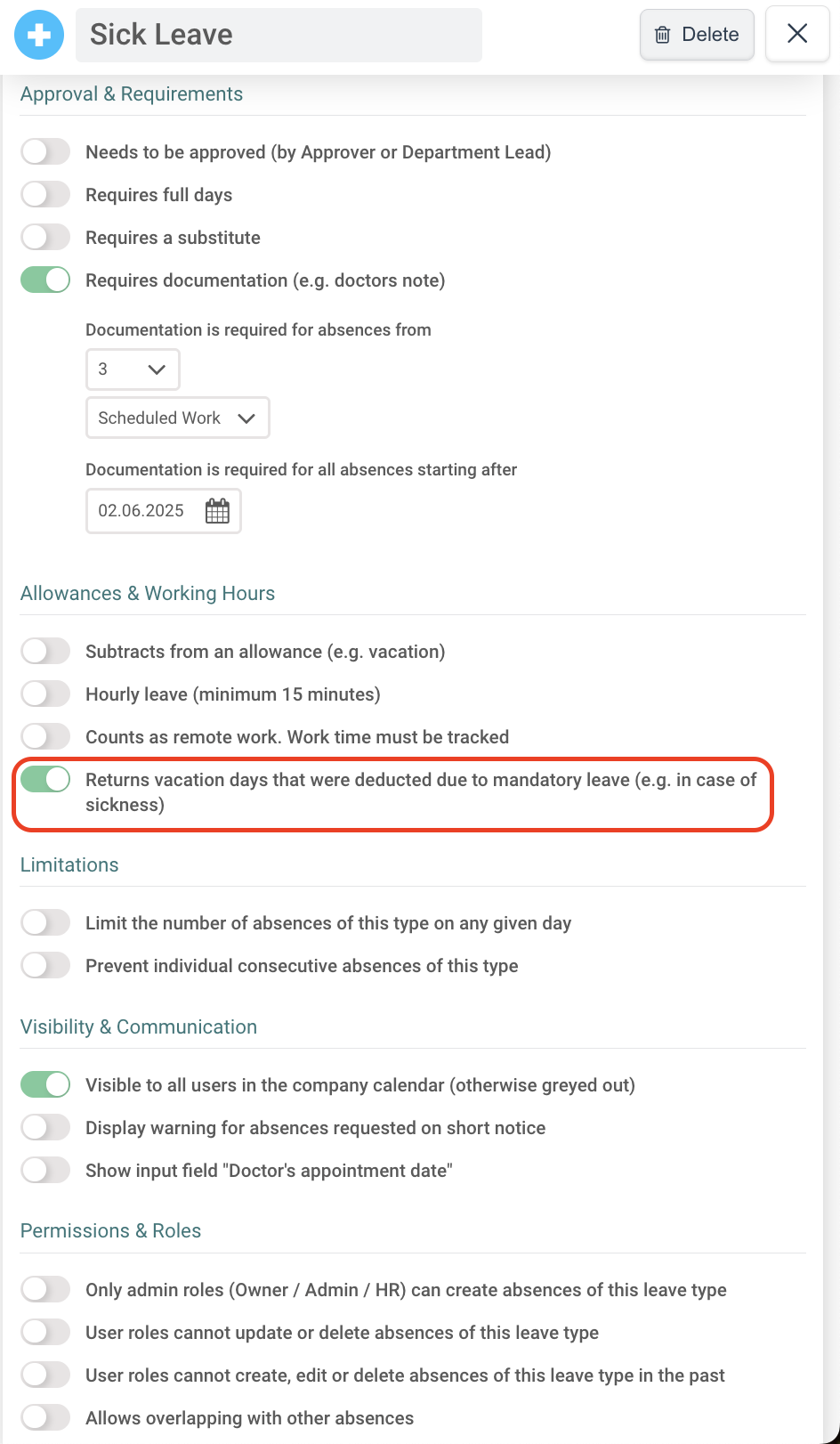
Task: Enable Needs to be approved toggle
Action: coord(45,151)
